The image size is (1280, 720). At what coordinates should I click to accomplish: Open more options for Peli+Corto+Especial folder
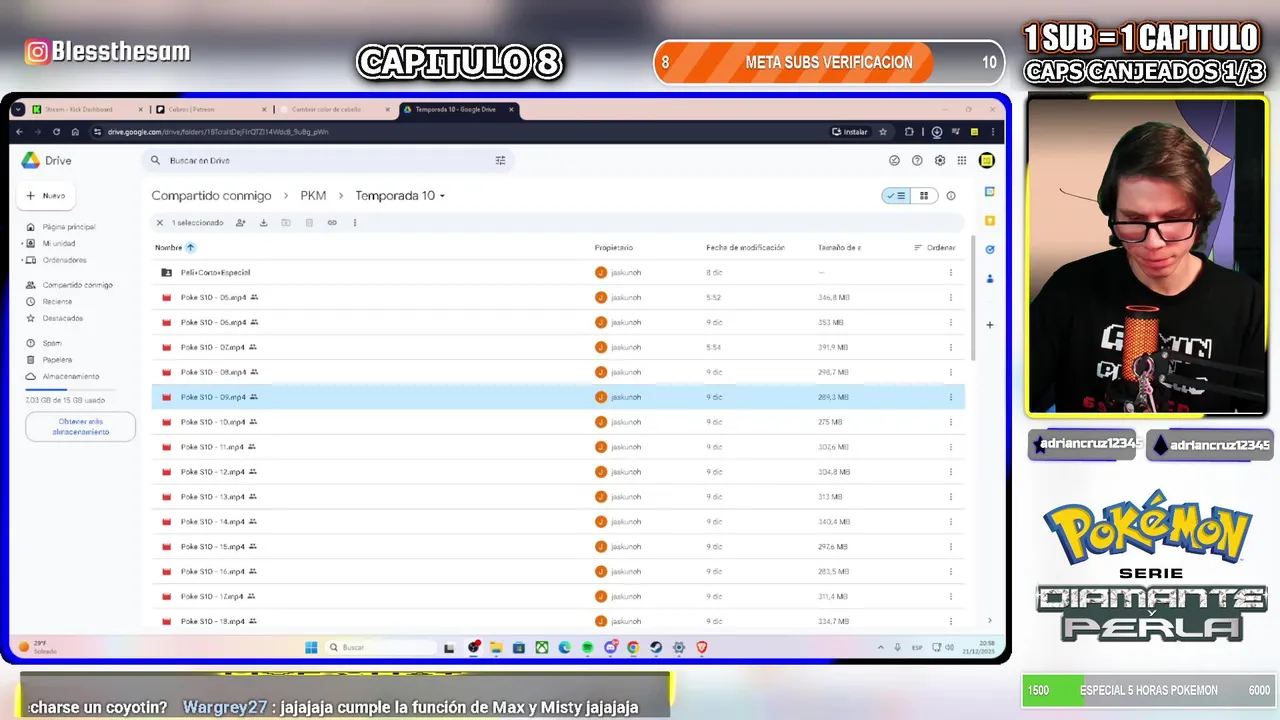(x=950, y=273)
